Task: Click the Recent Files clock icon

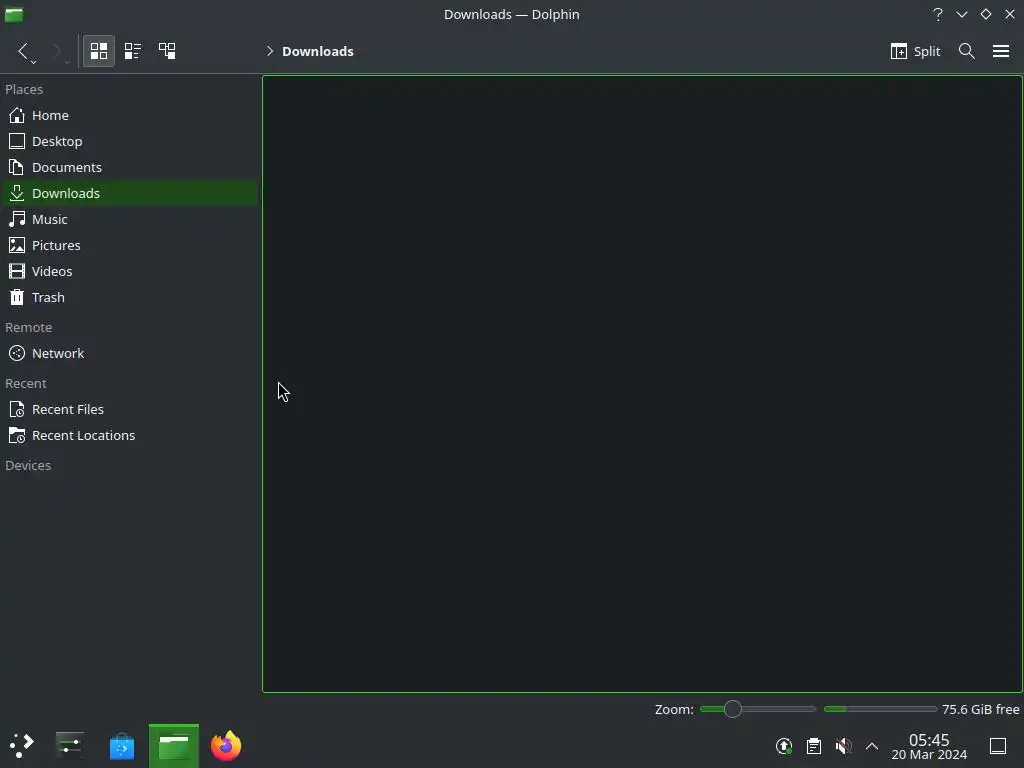Action: click(x=17, y=409)
